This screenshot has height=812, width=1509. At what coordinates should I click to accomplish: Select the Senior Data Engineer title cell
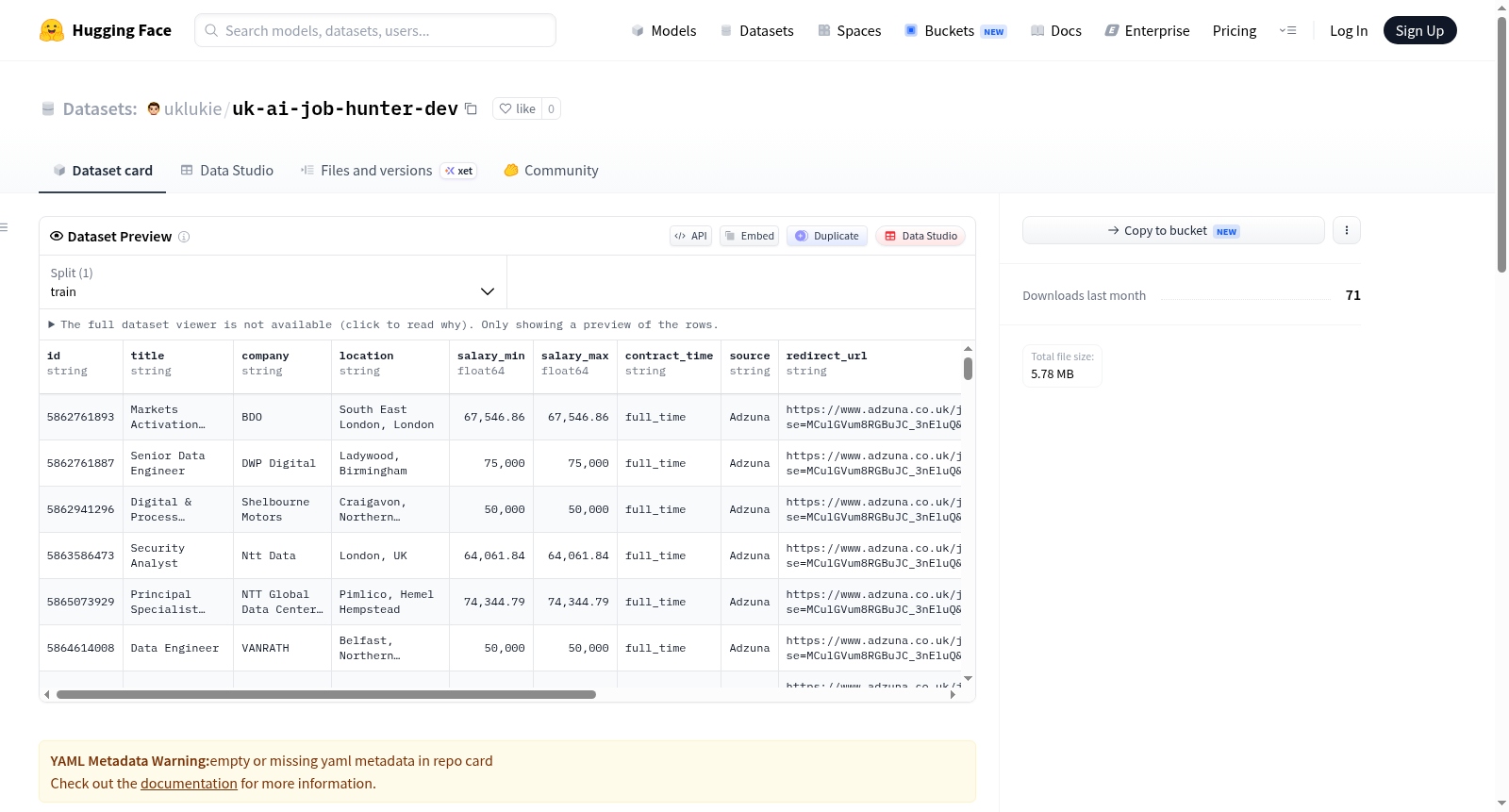[178, 463]
